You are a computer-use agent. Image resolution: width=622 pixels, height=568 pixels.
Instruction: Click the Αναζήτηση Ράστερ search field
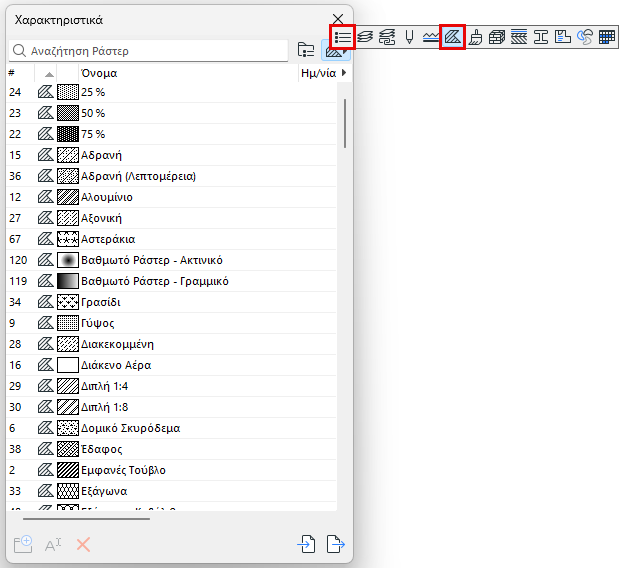(x=148, y=51)
